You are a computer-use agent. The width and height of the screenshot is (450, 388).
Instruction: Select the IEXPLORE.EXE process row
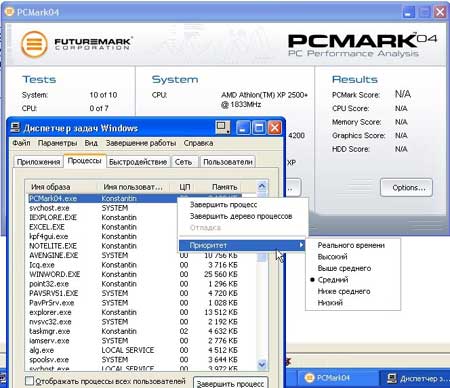(103, 217)
